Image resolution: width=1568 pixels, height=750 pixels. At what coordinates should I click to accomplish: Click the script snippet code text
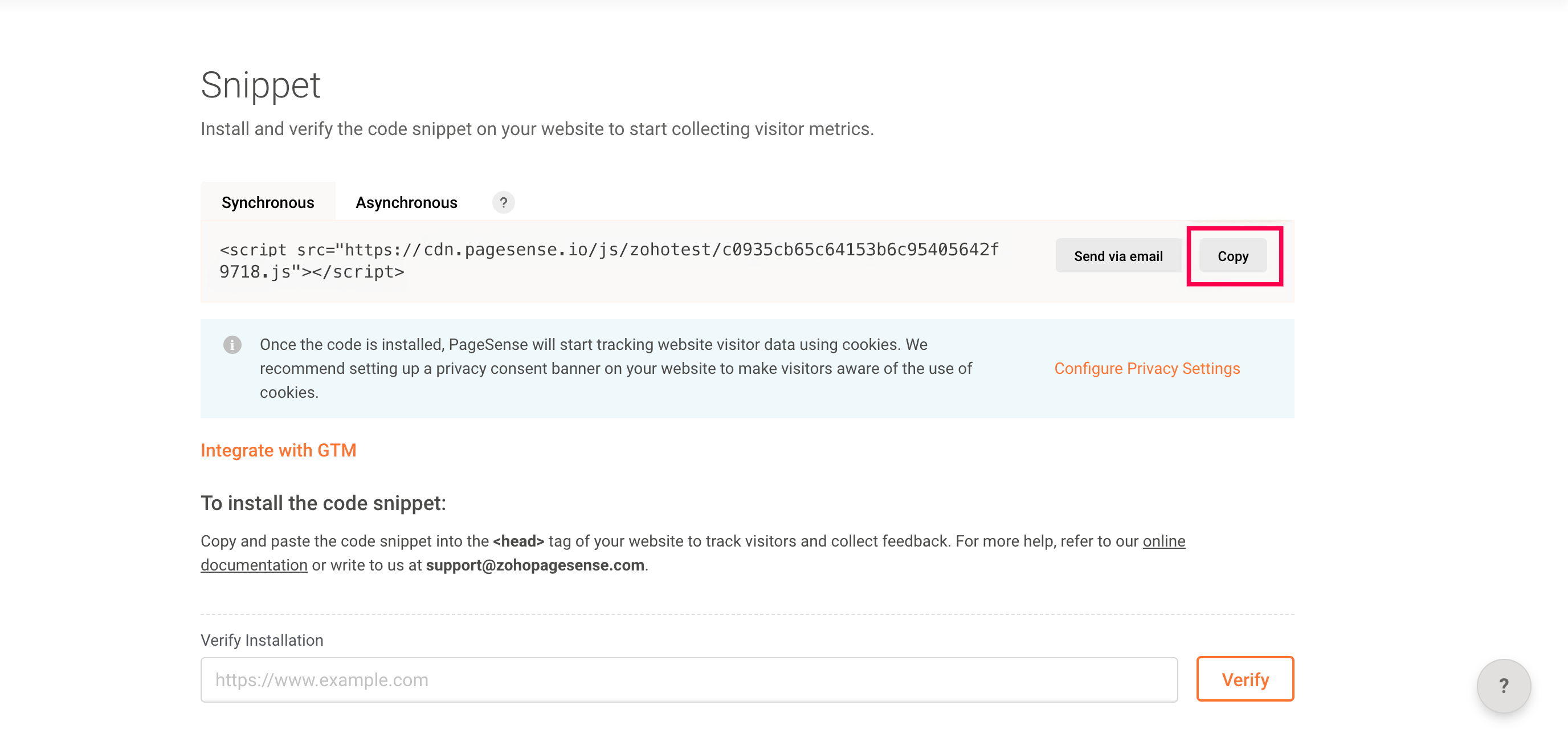click(x=609, y=260)
